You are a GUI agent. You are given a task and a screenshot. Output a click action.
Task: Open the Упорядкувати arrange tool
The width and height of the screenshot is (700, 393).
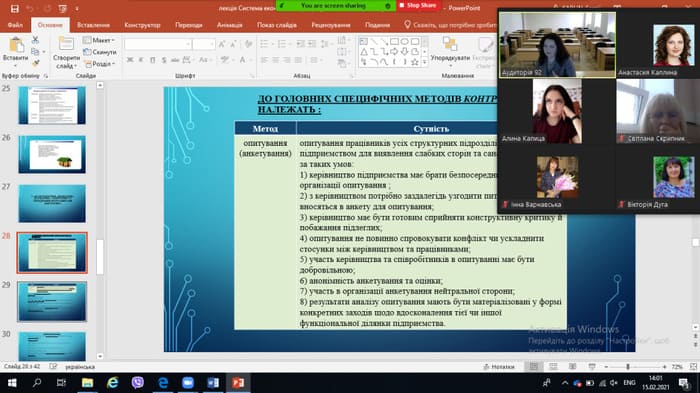pyautogui.click(x=450, y=49)
